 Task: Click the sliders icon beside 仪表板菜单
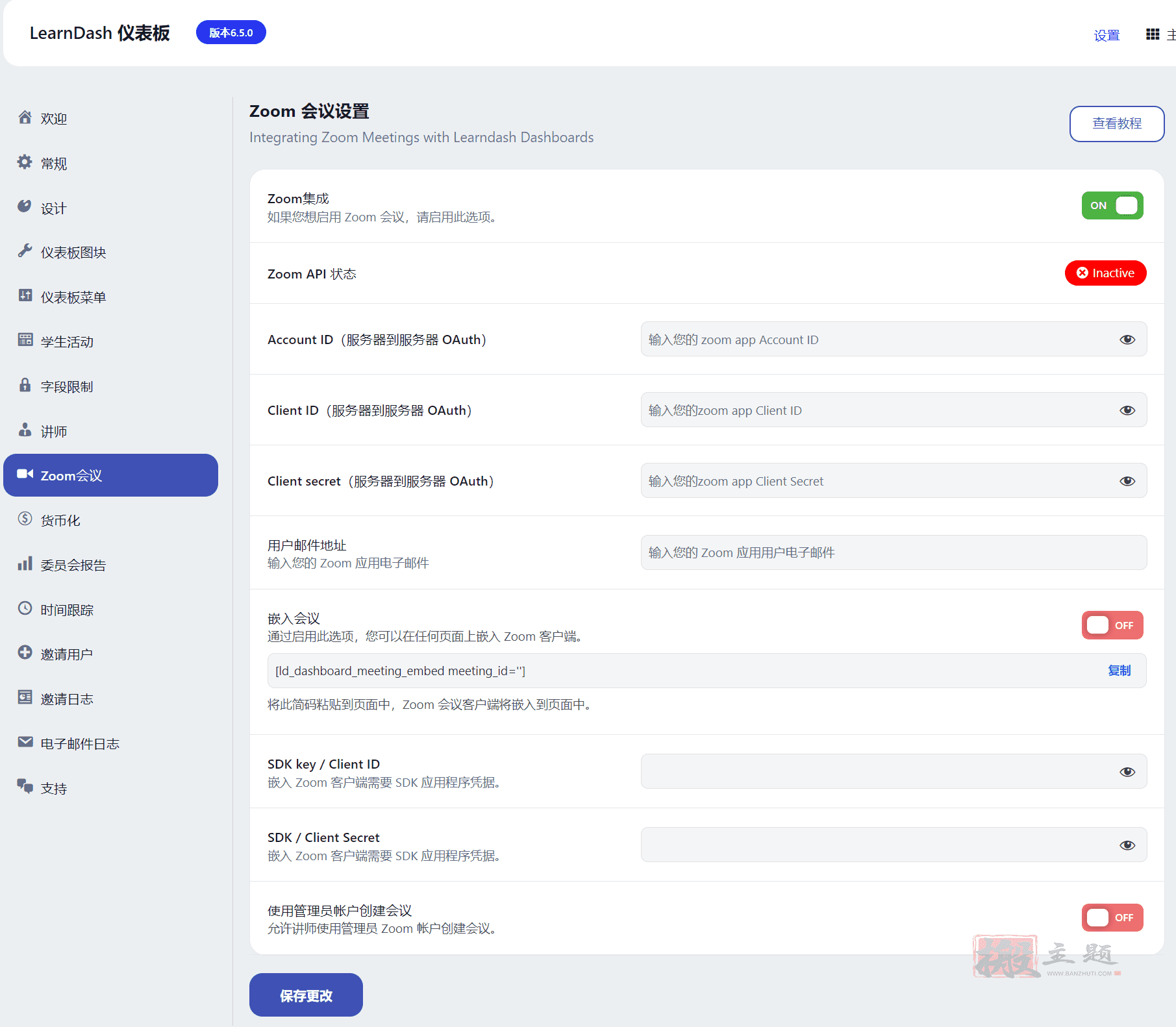click(25, 295)
